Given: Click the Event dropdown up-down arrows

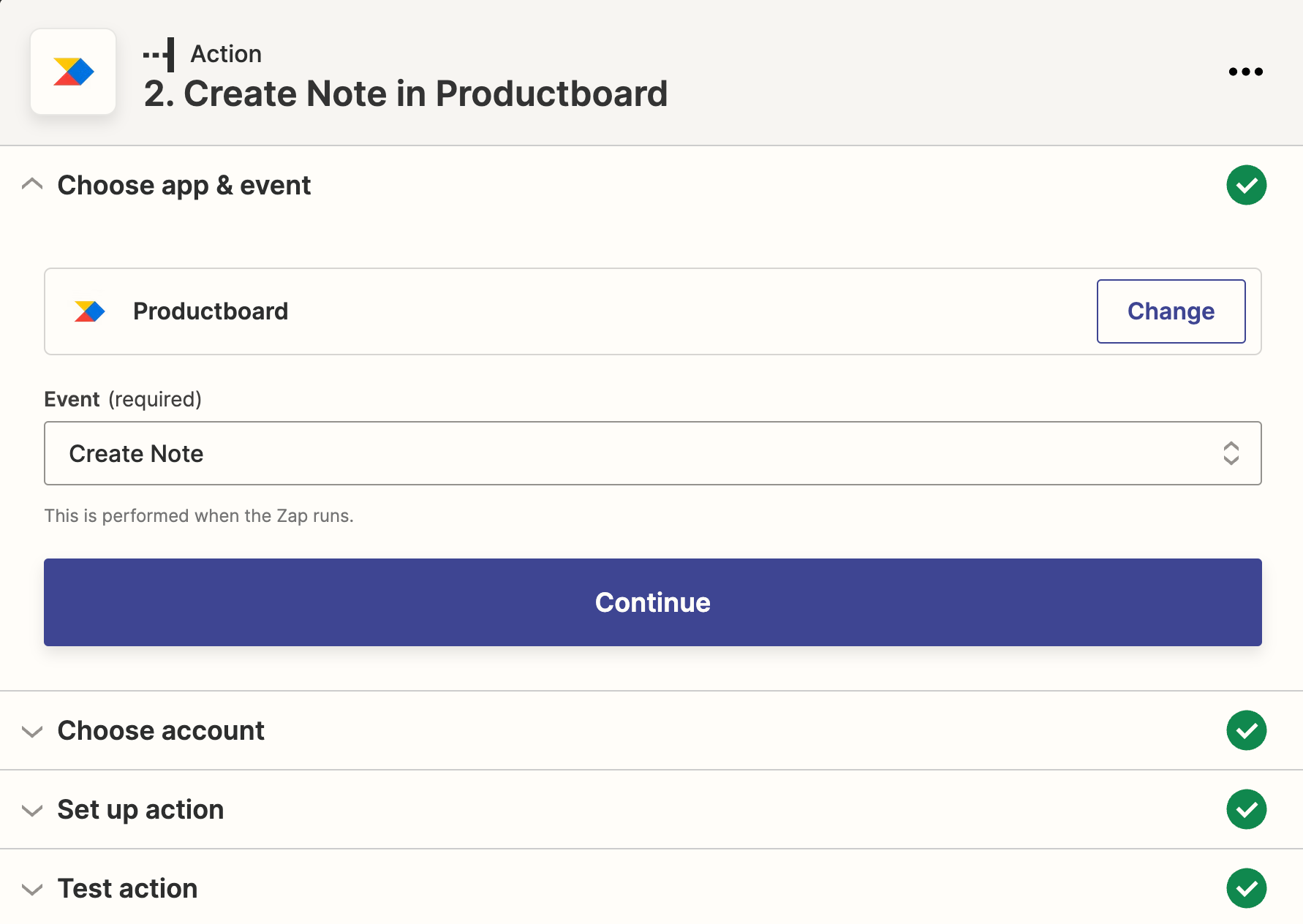Looking at the screenshot, I should click(x=1231, y=453).
